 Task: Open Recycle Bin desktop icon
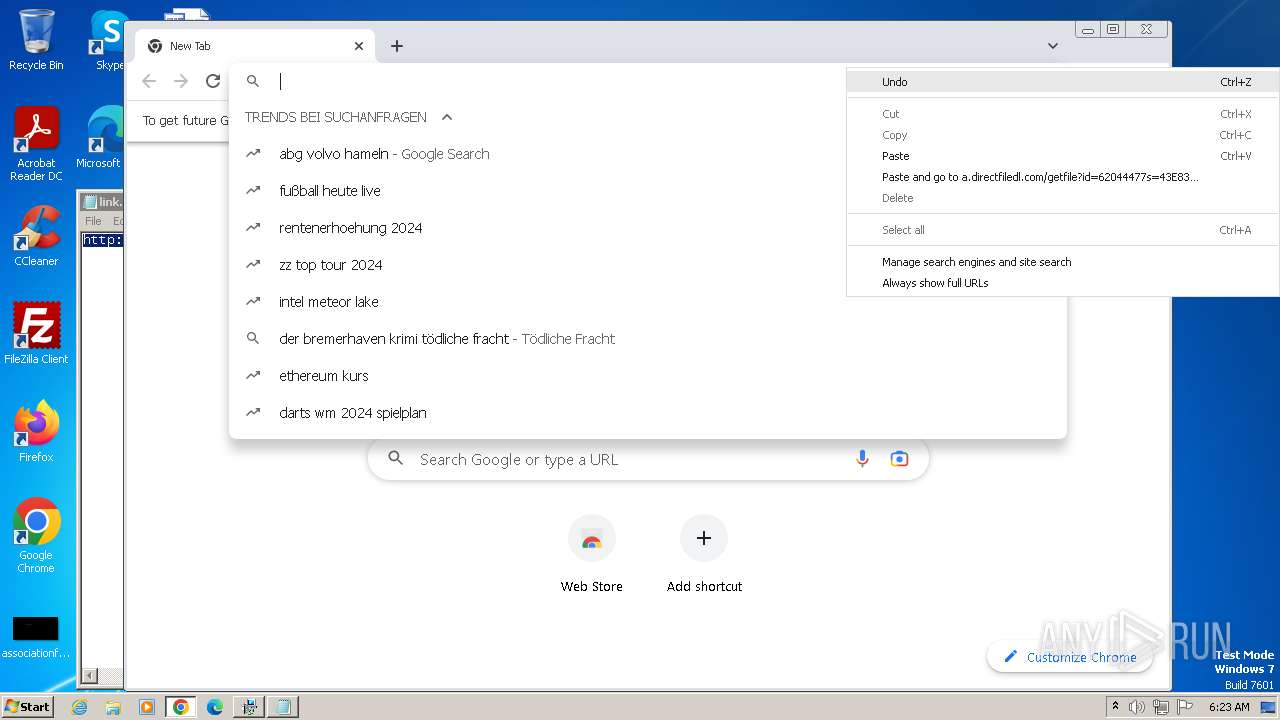[36, 40]
